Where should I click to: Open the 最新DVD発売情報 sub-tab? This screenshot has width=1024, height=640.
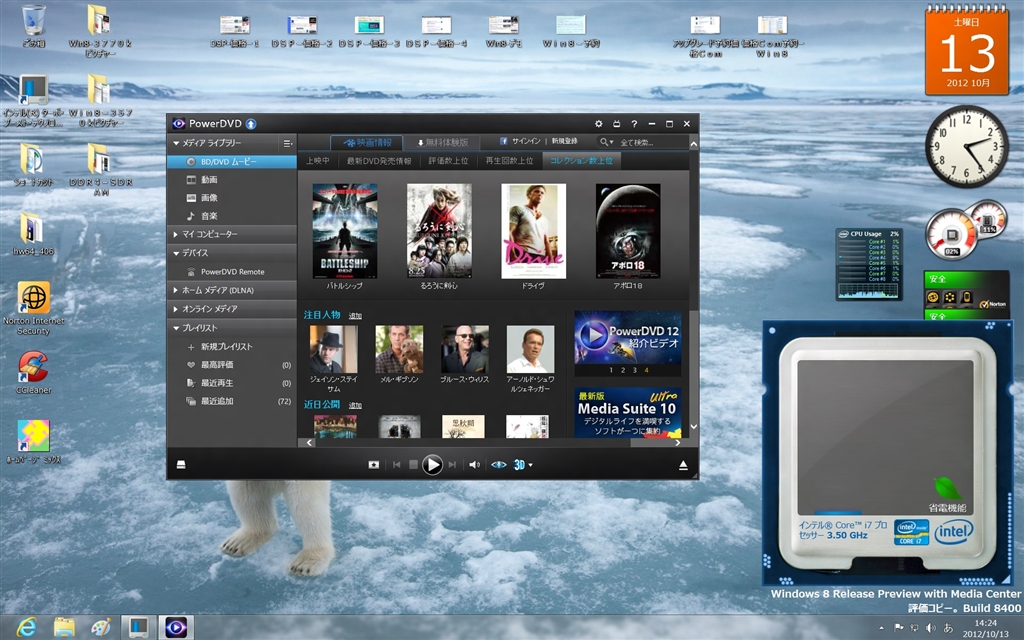(379, 161)
